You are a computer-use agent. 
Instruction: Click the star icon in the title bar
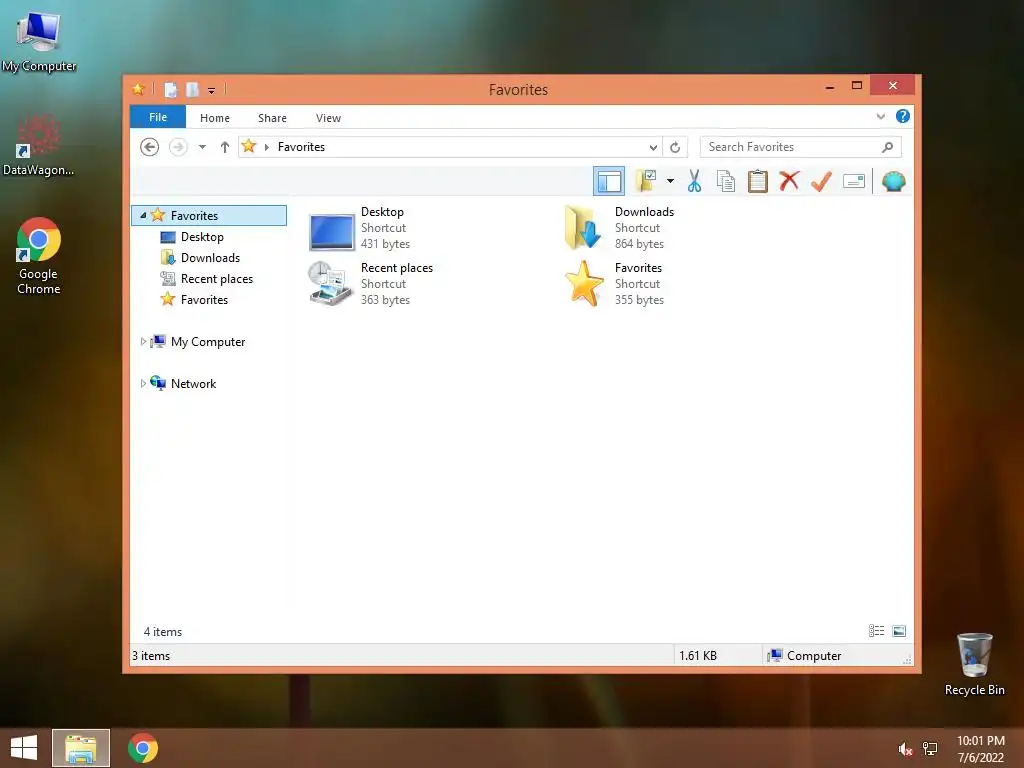click(x=138, y=89)
